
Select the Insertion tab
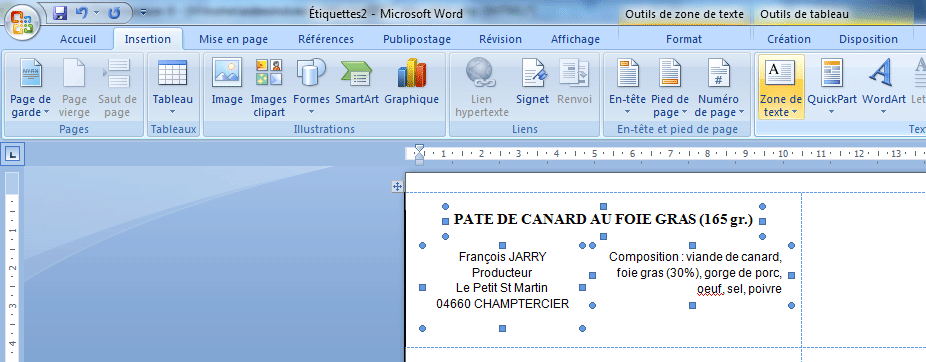pos(148,40)
